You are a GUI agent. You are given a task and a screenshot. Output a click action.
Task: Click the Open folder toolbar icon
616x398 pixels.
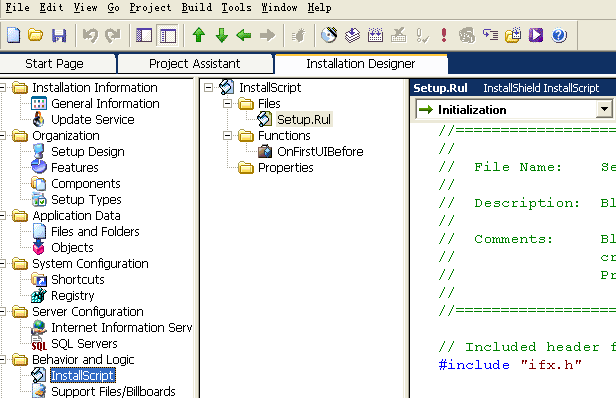36,35
